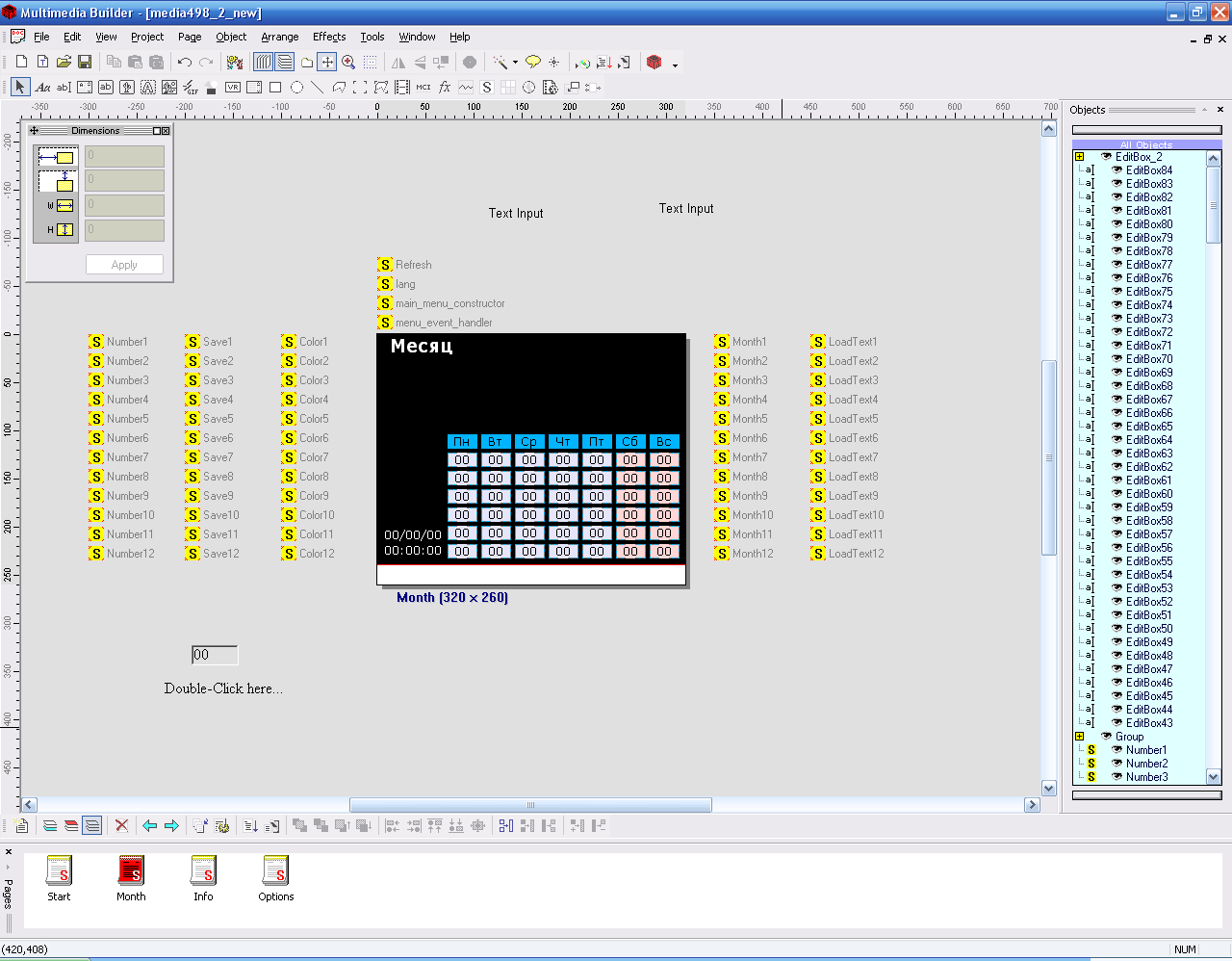The width and height of the screenshot is (1232, 961).
Task: Toggle visibility eye of EditBox50
Action: click(x=1117, y=629)
